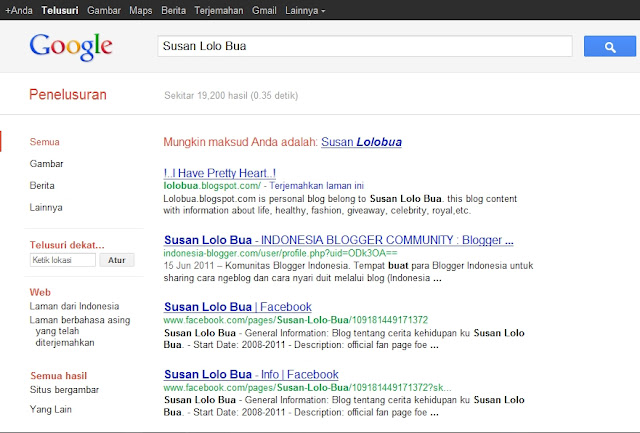Select Telusuri in the top bar

(60, 10)
